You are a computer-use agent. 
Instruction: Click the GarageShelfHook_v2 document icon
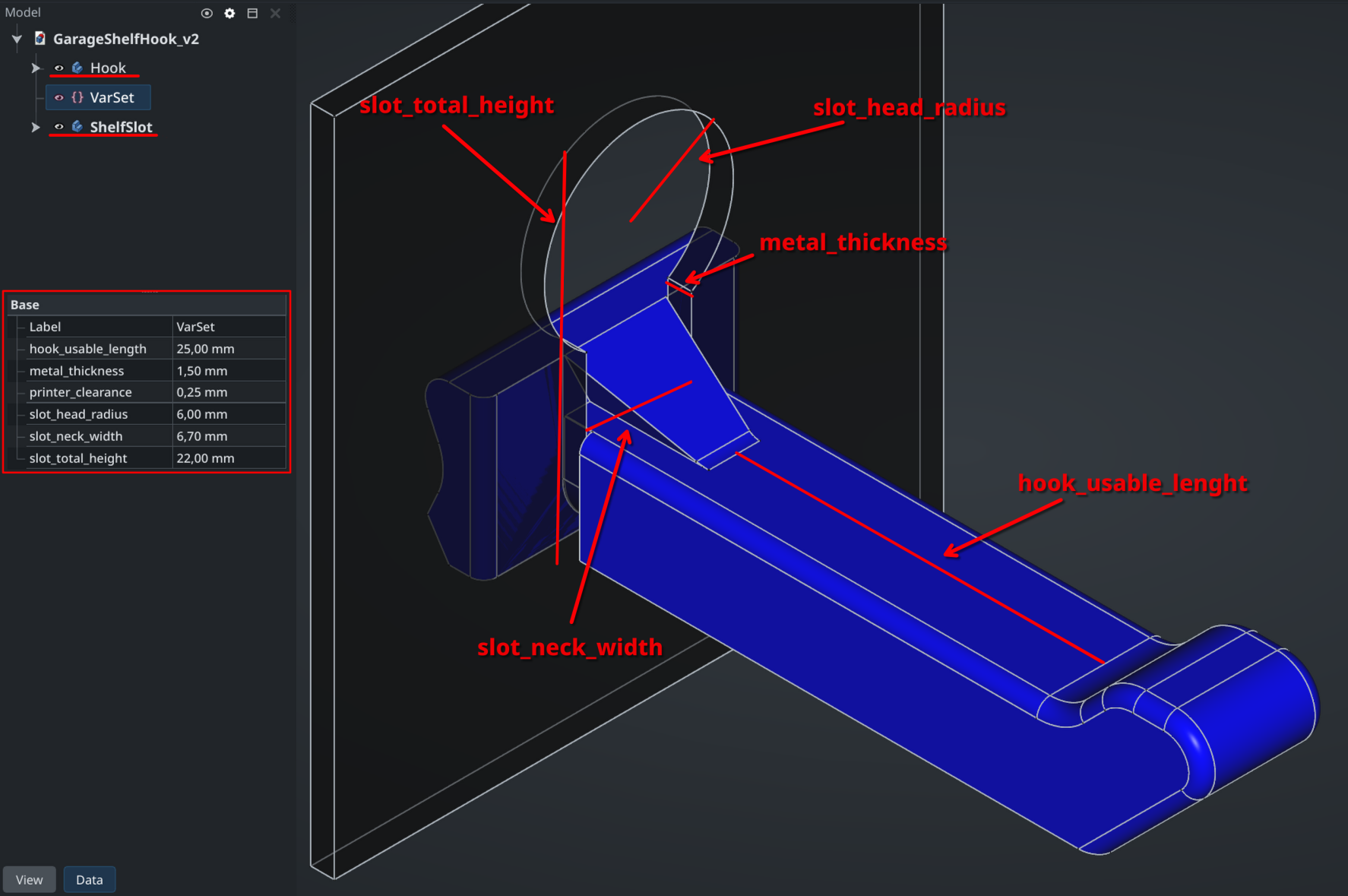[x=40, y=39]
